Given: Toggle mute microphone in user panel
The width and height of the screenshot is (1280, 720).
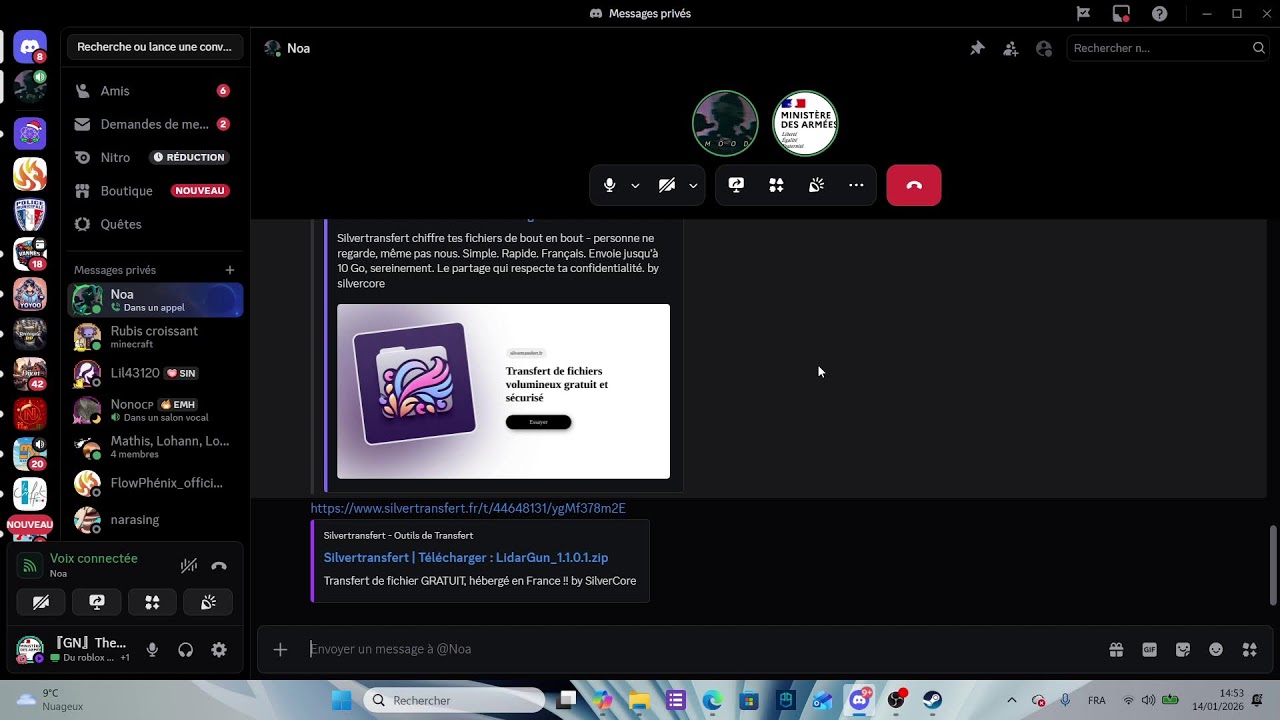Looking at the screenshot, I should point(152,650).
